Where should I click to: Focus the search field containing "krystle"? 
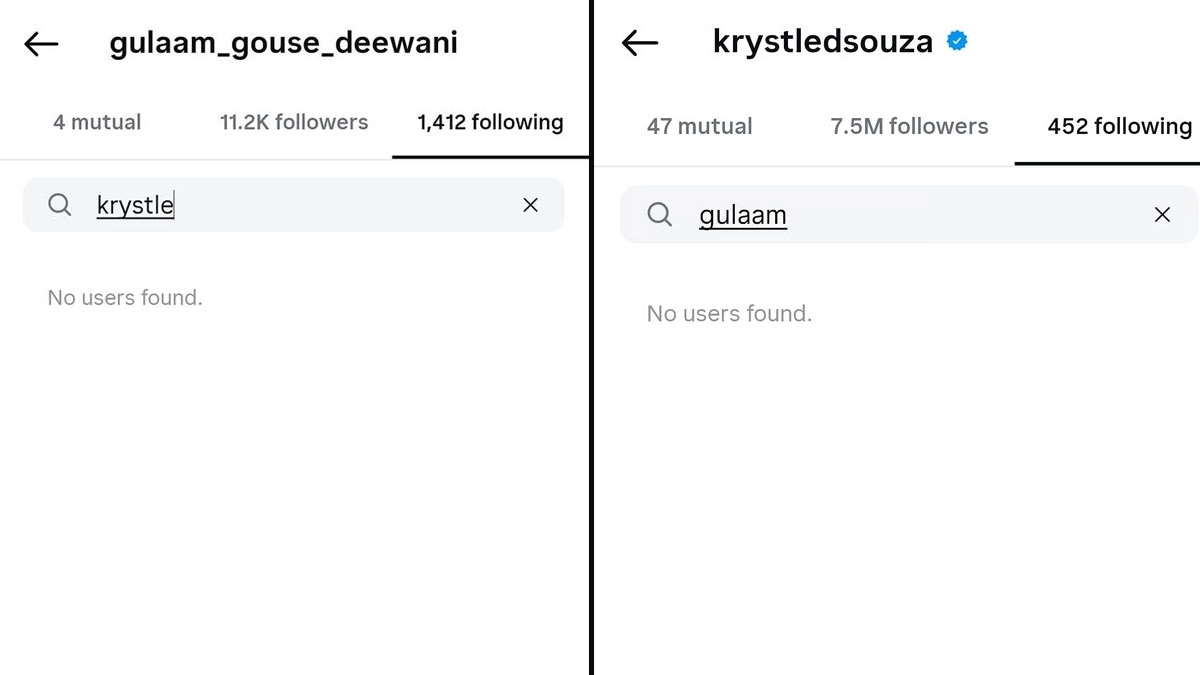coord(300,205)
